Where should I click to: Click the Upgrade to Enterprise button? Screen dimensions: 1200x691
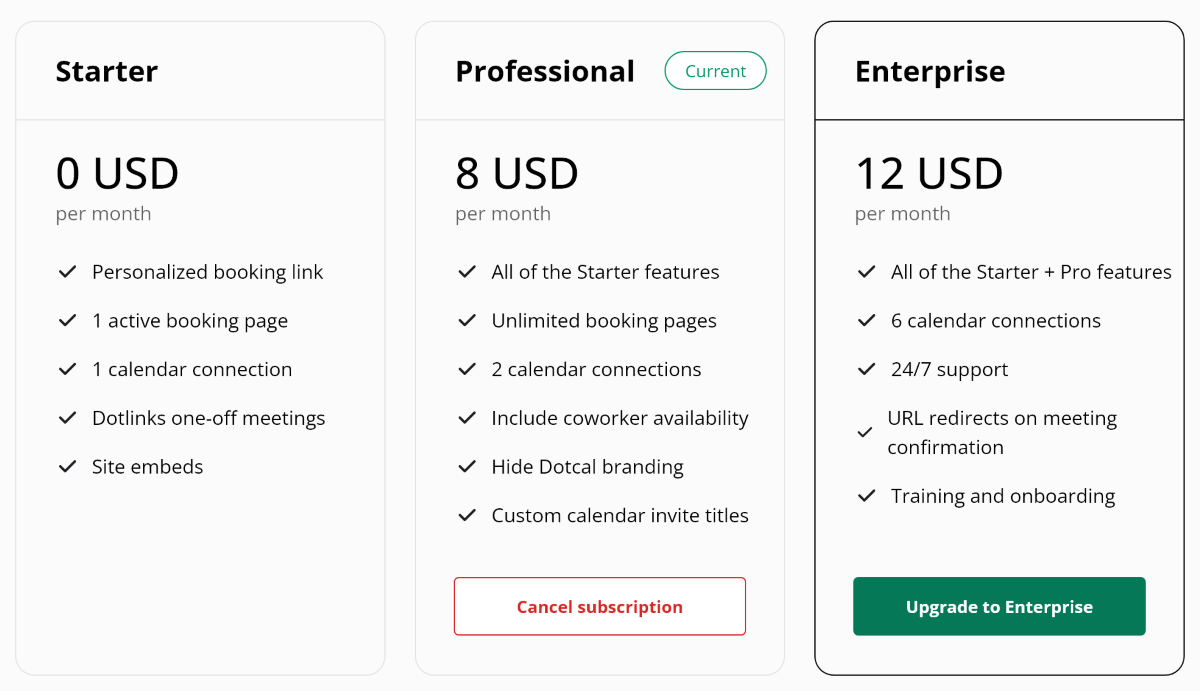tap(999, 606)
